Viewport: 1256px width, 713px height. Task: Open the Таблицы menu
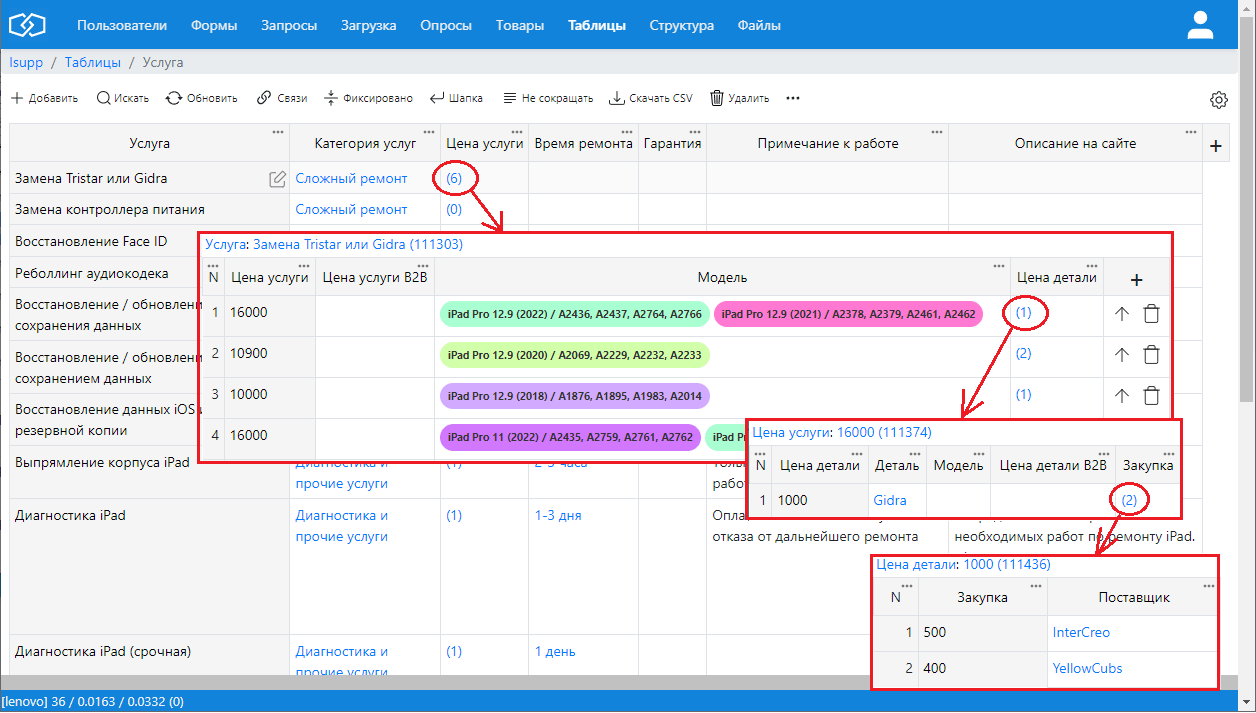[597, 26]
